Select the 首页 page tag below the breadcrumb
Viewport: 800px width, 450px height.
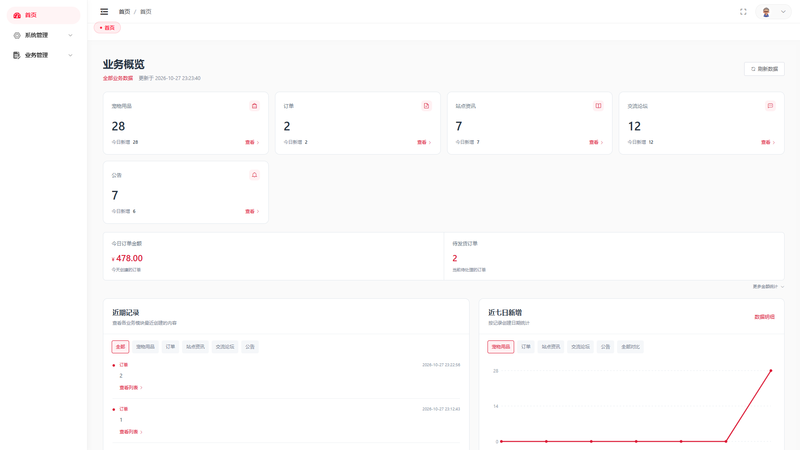tap(107, 28)
